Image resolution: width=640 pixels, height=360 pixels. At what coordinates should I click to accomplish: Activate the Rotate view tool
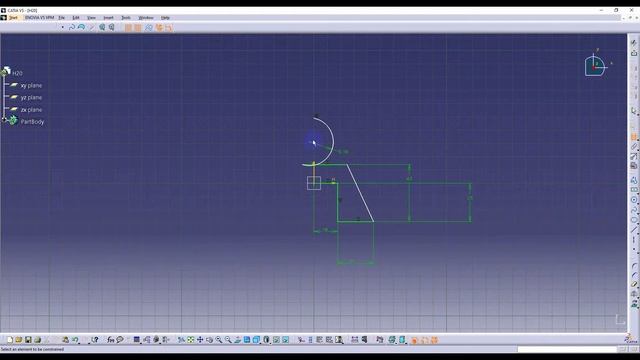point(209,340)
